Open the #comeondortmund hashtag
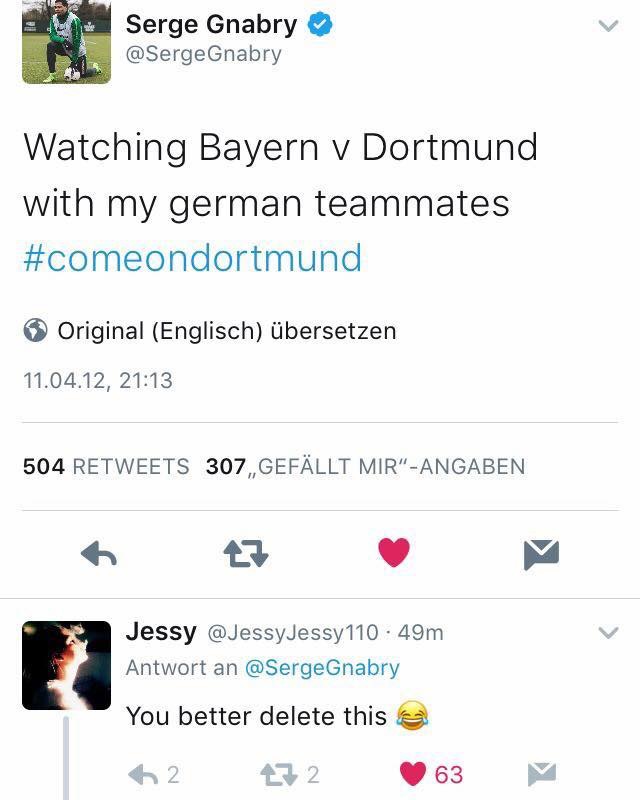The height and width of the screenshot is (800, 640). tap(193, 258)
